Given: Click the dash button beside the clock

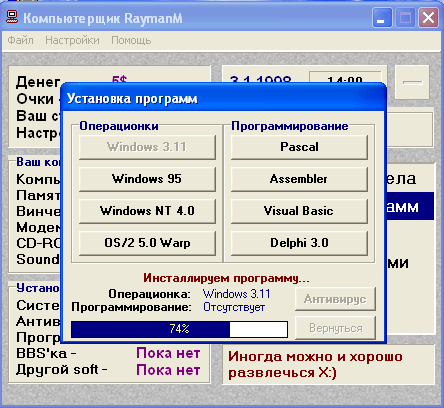Looking at the screenshot, I should pyautogui.click(x=412, y=82).
